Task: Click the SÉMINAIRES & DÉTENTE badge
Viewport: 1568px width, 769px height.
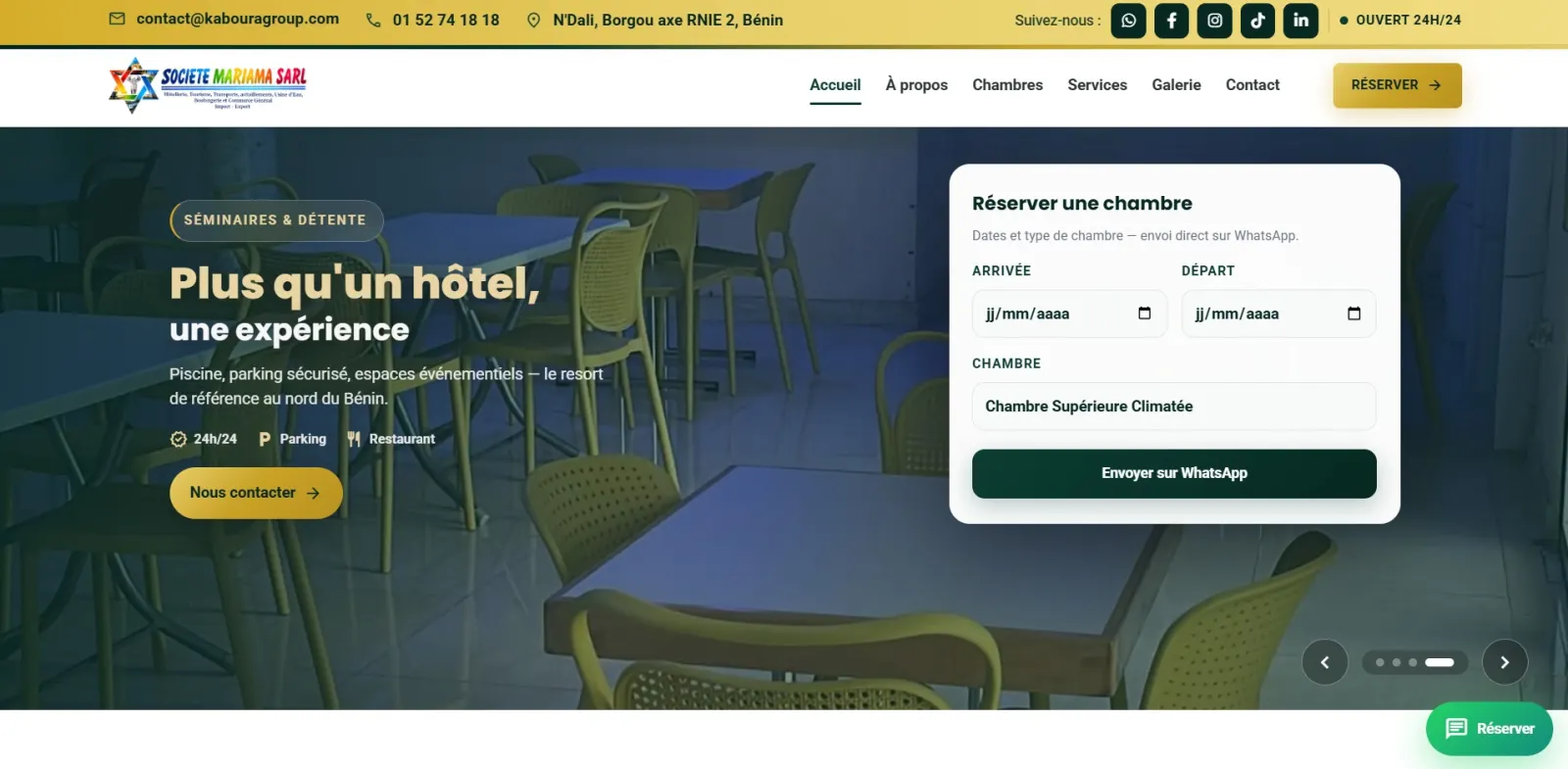Action: coord(276,220)
